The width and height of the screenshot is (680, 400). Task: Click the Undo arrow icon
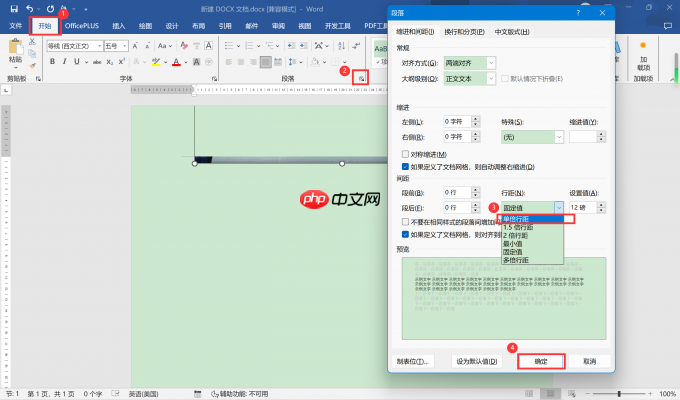point(29,9)
